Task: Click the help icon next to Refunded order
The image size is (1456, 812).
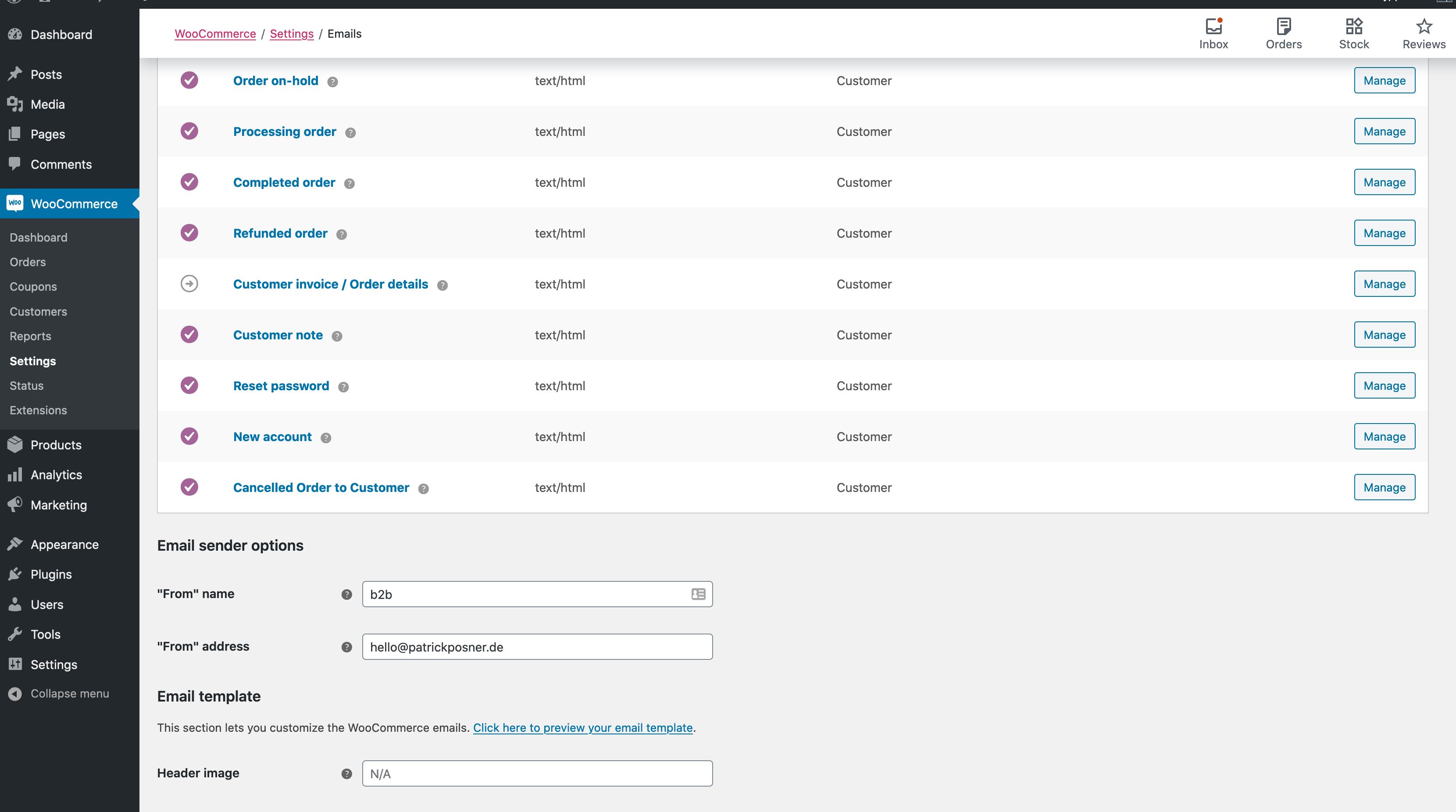Action: 341,235
